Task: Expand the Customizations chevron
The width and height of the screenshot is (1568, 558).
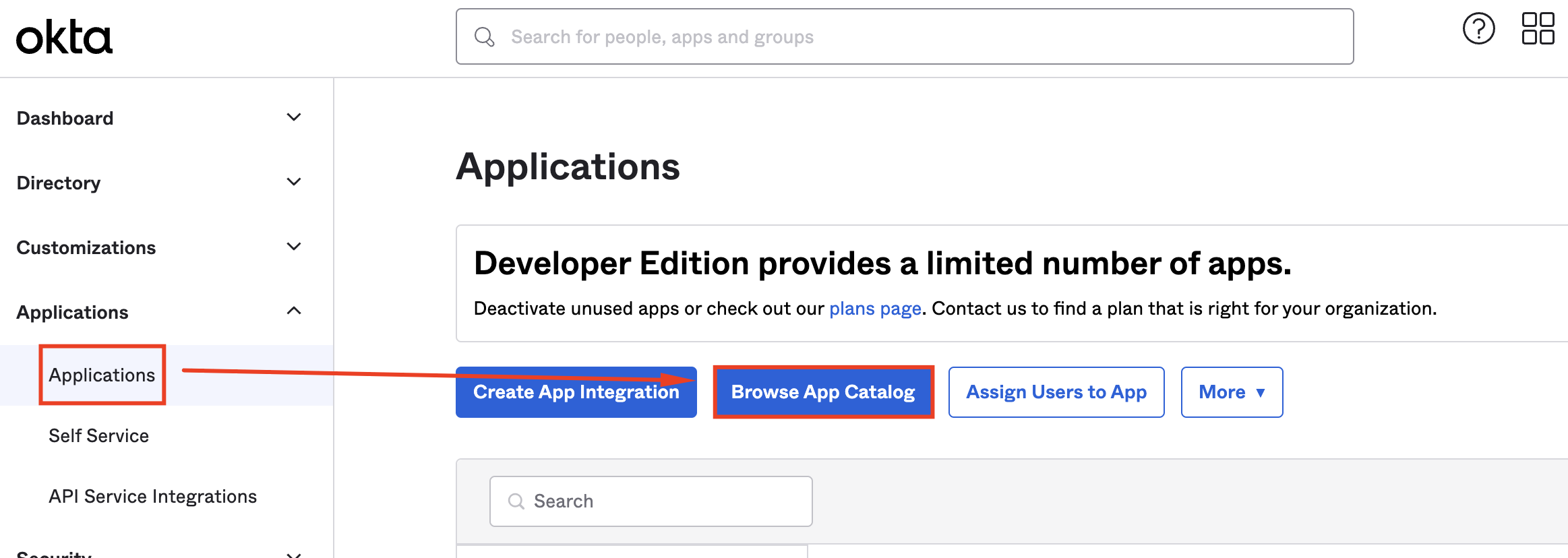Action: [x=294, y=247]
